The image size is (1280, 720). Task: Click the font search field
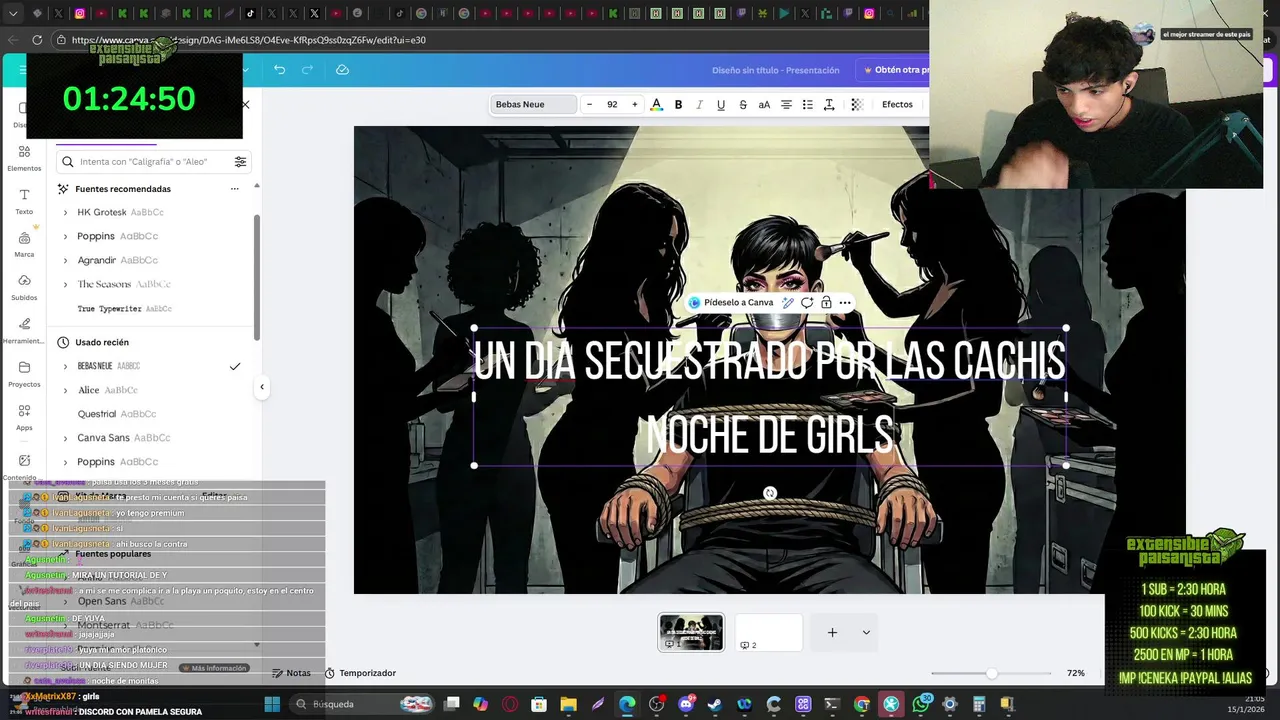coord(153,162)
